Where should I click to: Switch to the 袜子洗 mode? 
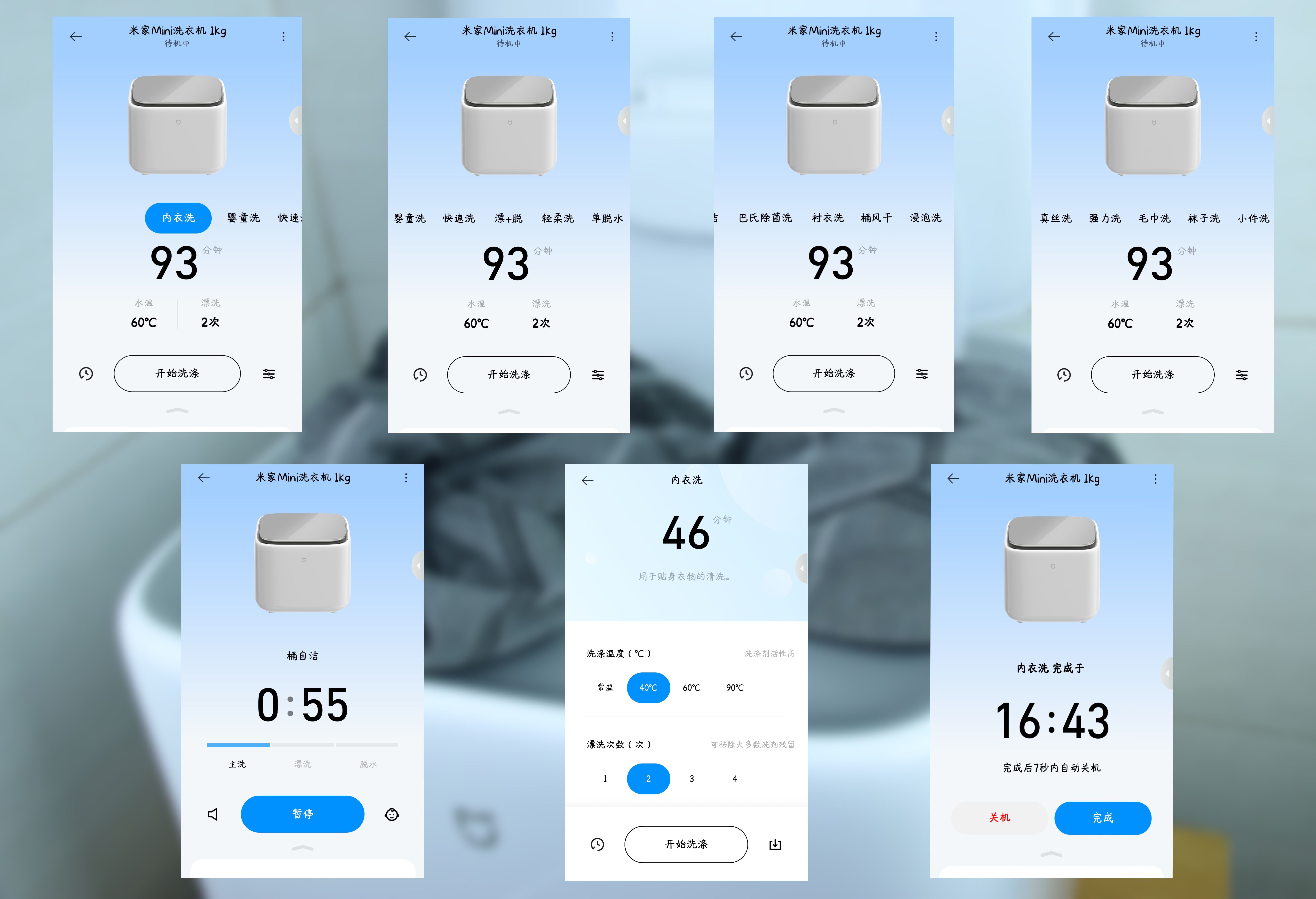1204,219
